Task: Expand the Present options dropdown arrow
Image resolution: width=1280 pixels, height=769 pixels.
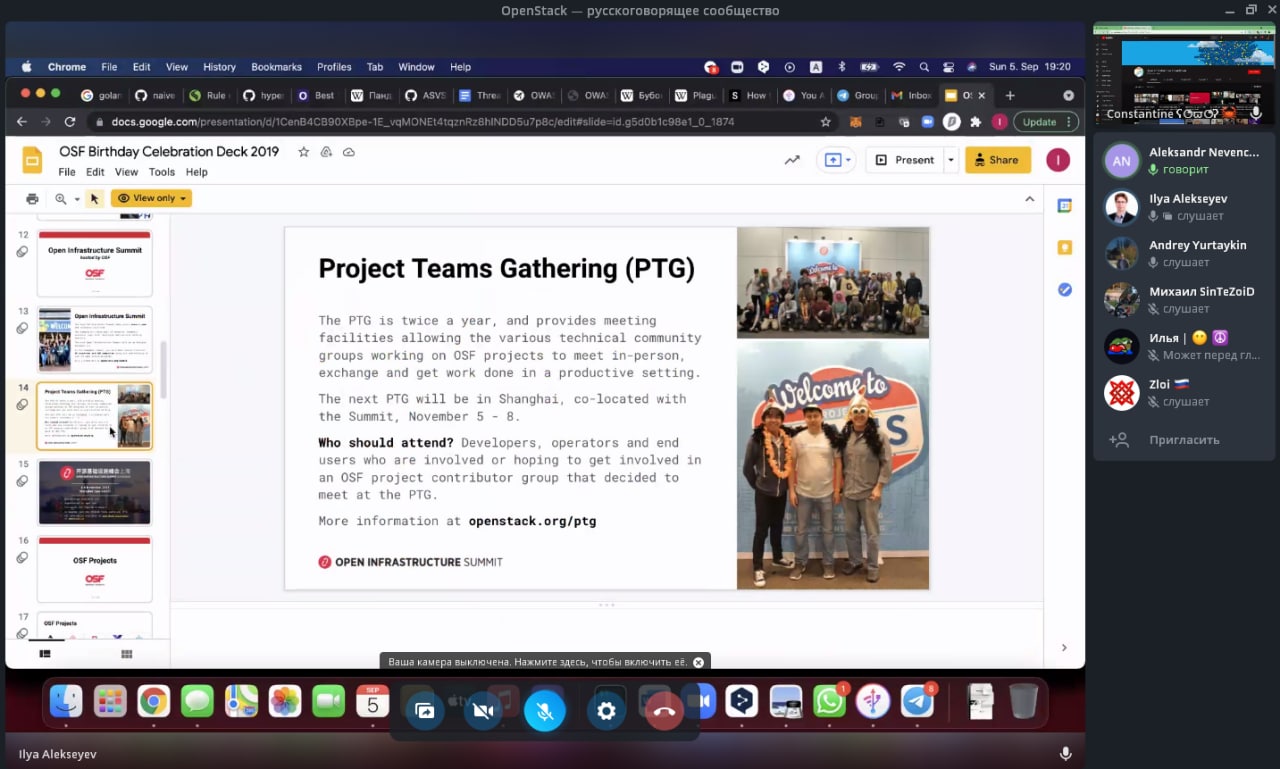Action: 950,160
